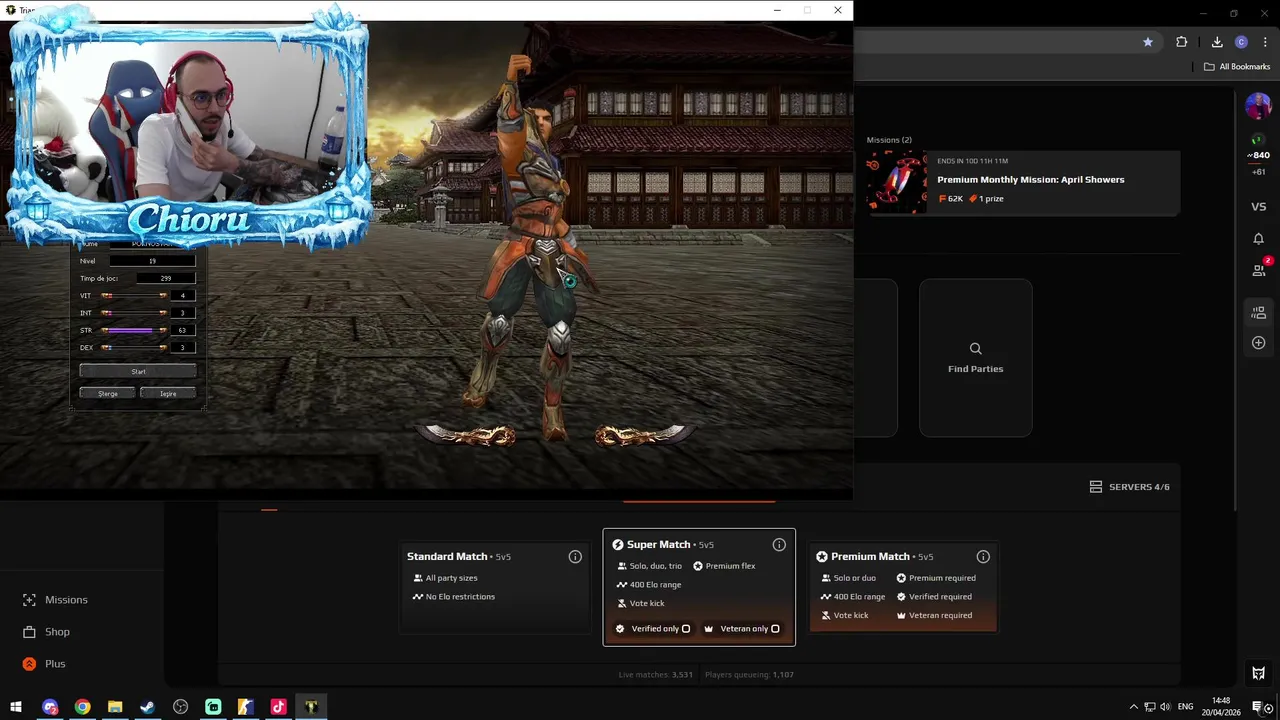Open Chrome from taskbar
Image resolution: width=1280 pixels, height=720 pixels.
(x=83, y=707)
